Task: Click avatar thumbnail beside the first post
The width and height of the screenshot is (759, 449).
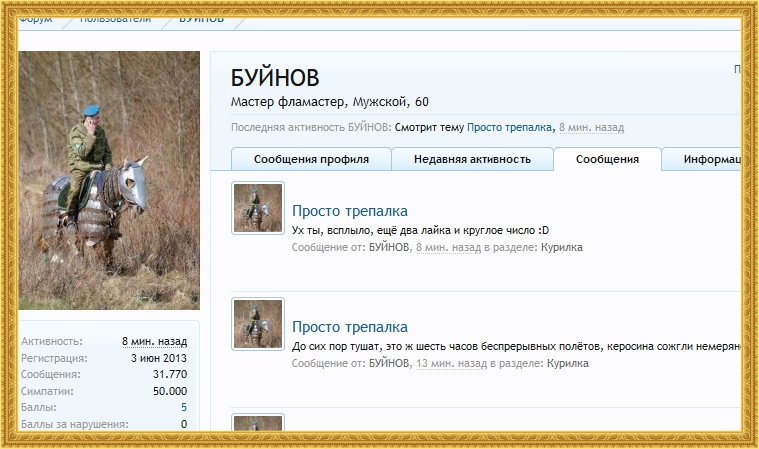Action: pyautogui.click(x=258, y=208)
